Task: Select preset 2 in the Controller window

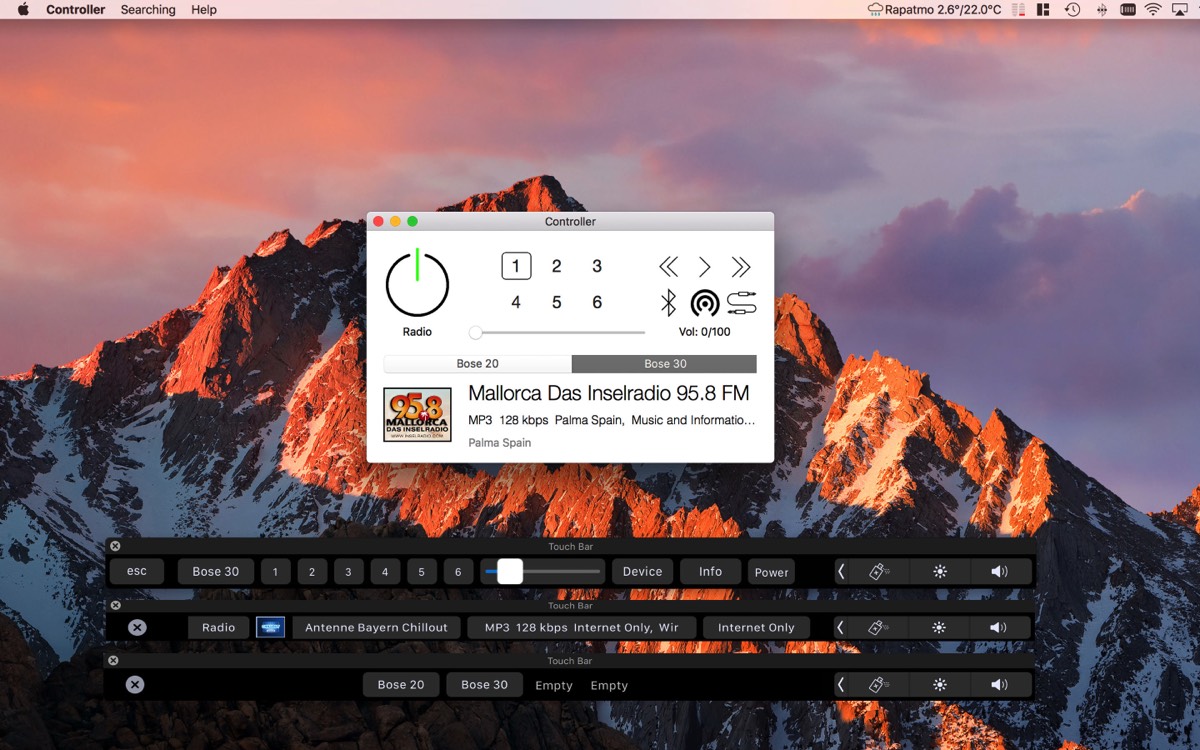Action: 557,266
